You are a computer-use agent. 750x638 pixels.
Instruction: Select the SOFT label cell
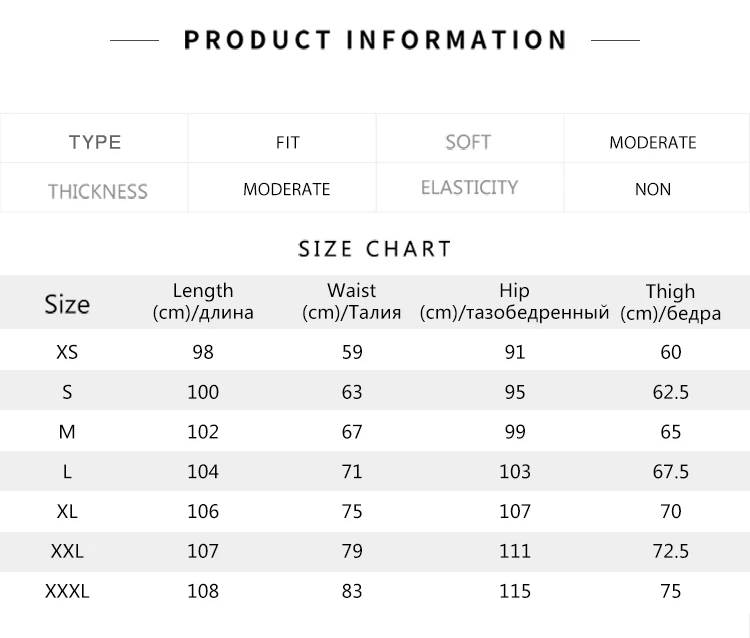click(x=468, y=142)
